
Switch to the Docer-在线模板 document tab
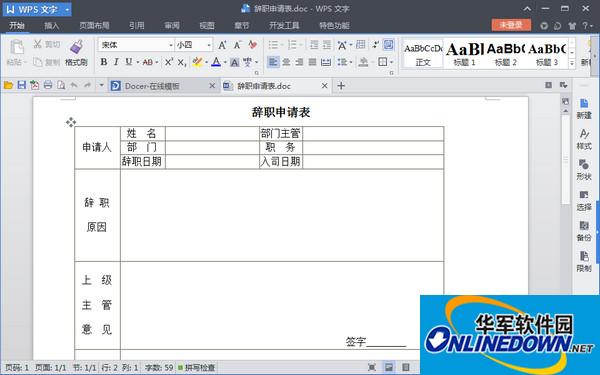tap(152, 86)
